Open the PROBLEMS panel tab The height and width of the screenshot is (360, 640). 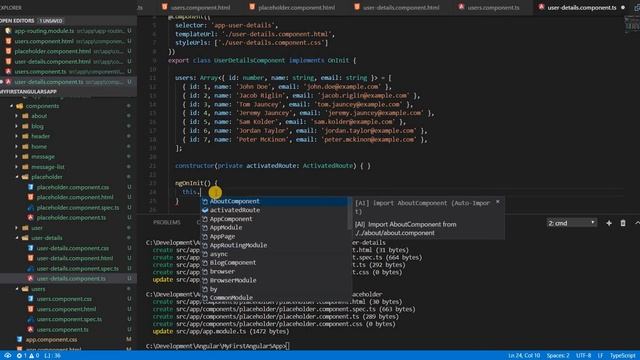coord(167,222)
